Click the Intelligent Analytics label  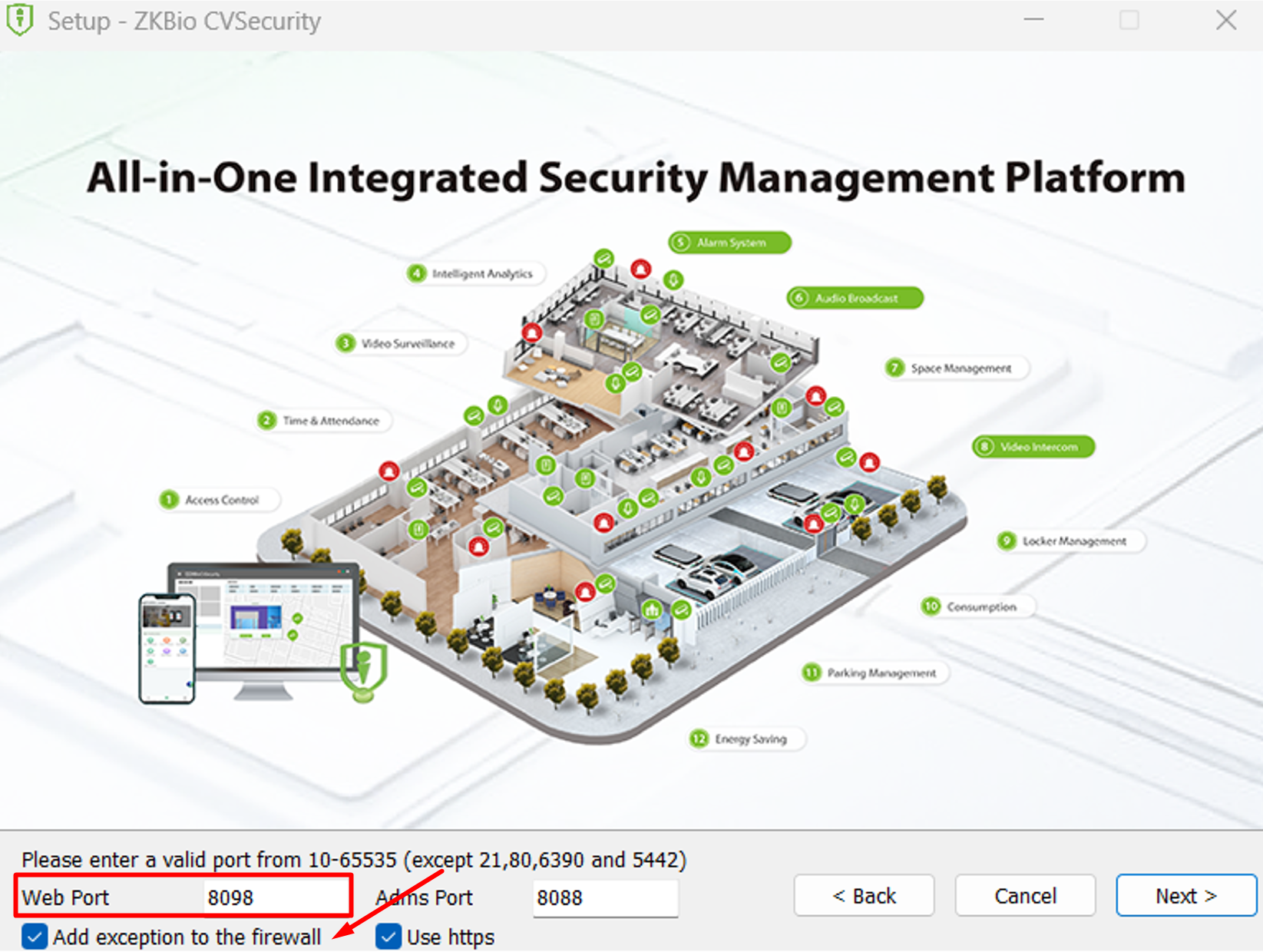tap(475, 273)
